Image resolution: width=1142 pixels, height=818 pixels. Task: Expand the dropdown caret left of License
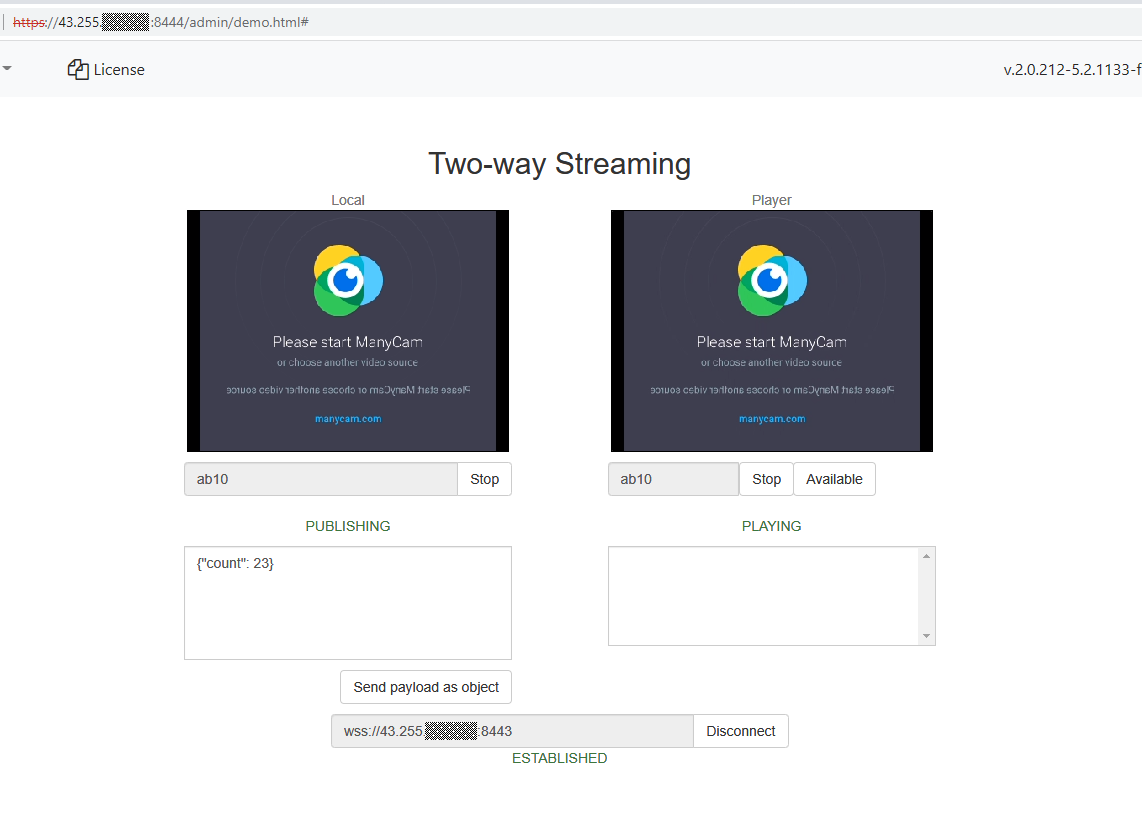(7, 69)
